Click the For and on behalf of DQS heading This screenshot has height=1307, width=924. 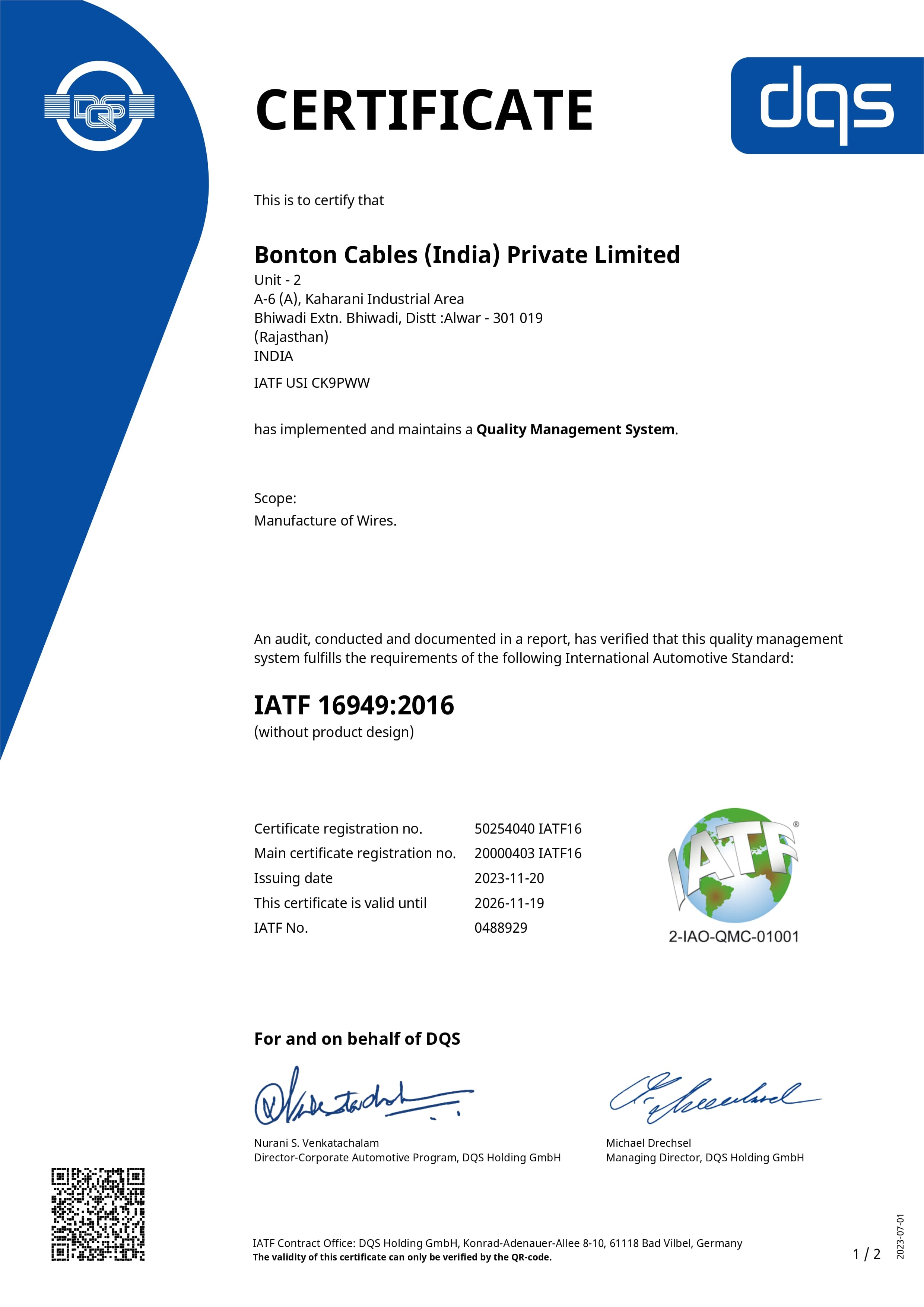[x=357, y=1039]
